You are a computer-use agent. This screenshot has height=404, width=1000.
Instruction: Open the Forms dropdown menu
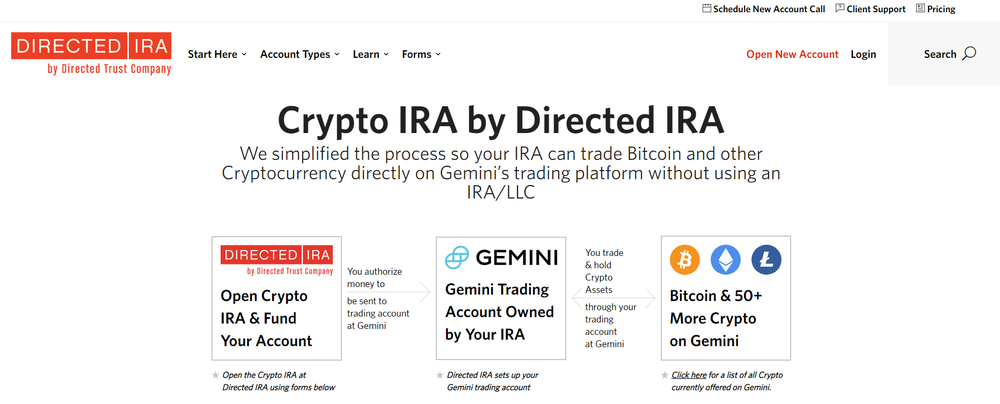point(421,54)
